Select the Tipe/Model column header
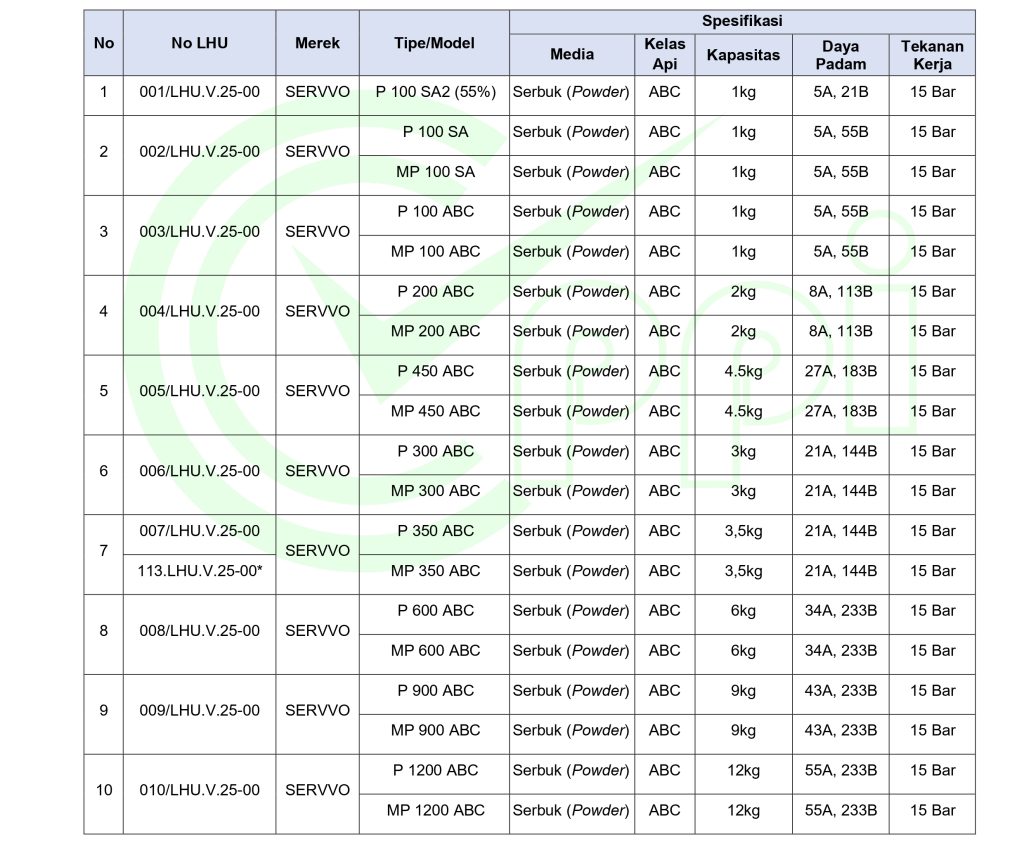The image size is (1024, 844). point(434,43)
